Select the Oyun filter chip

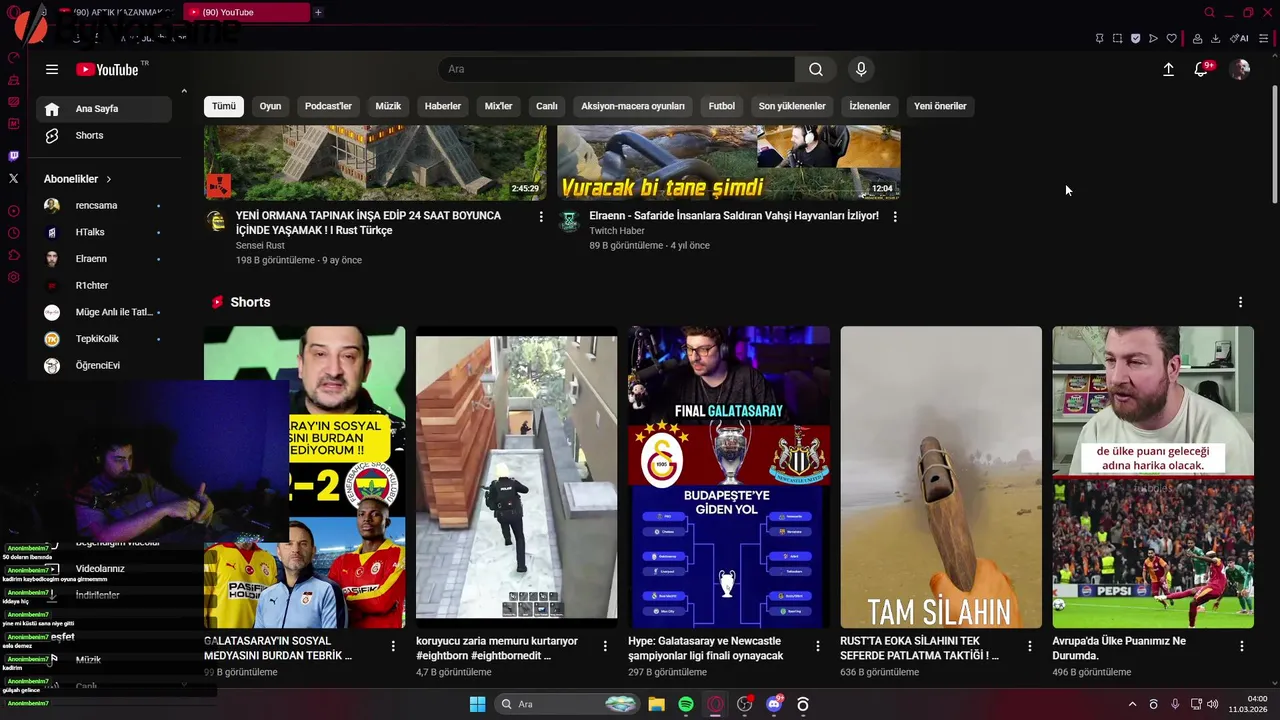coord(270,106)
